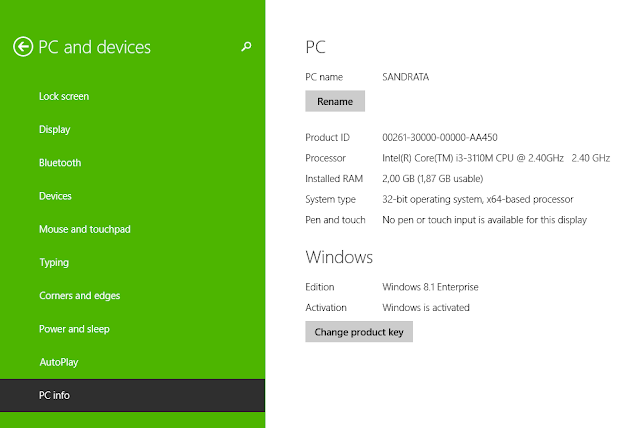Click the PC section heading
Screen dimensions: 640x428
pos(316,47)
